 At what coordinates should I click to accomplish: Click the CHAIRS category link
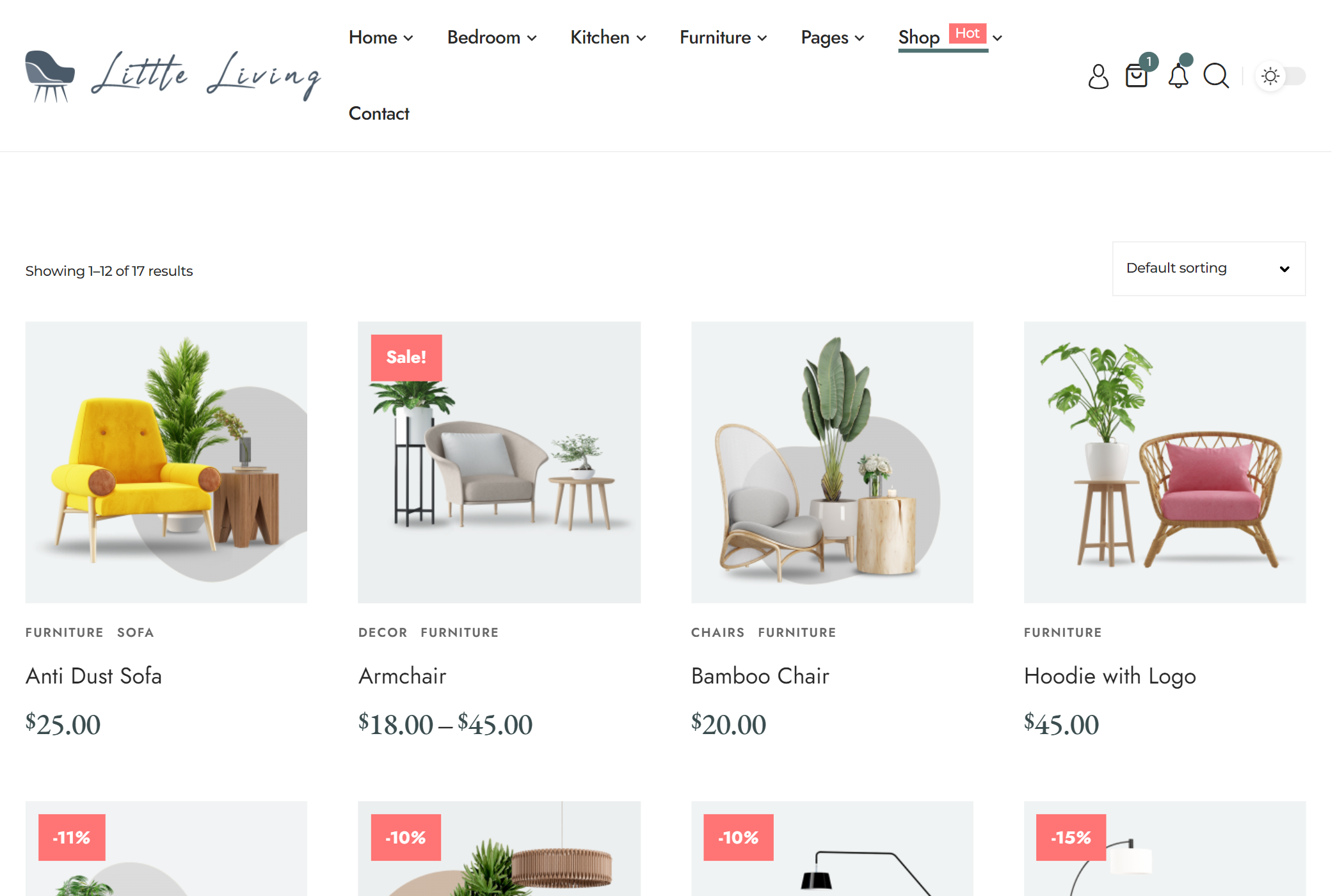[x=717, y=632]
